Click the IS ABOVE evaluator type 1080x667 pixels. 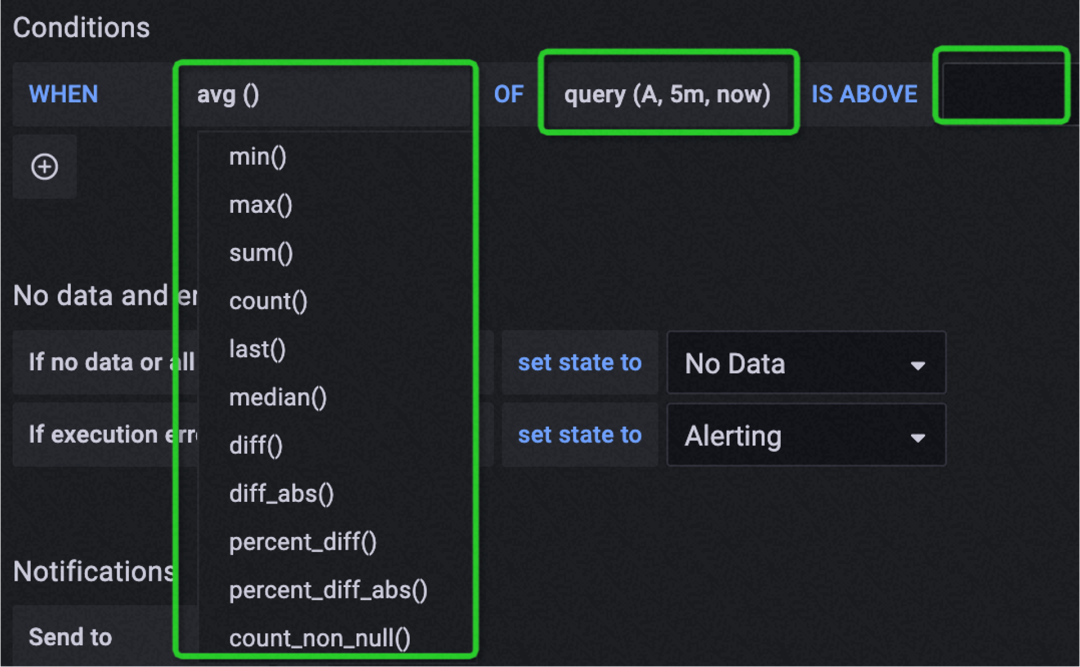click(864, 95)
